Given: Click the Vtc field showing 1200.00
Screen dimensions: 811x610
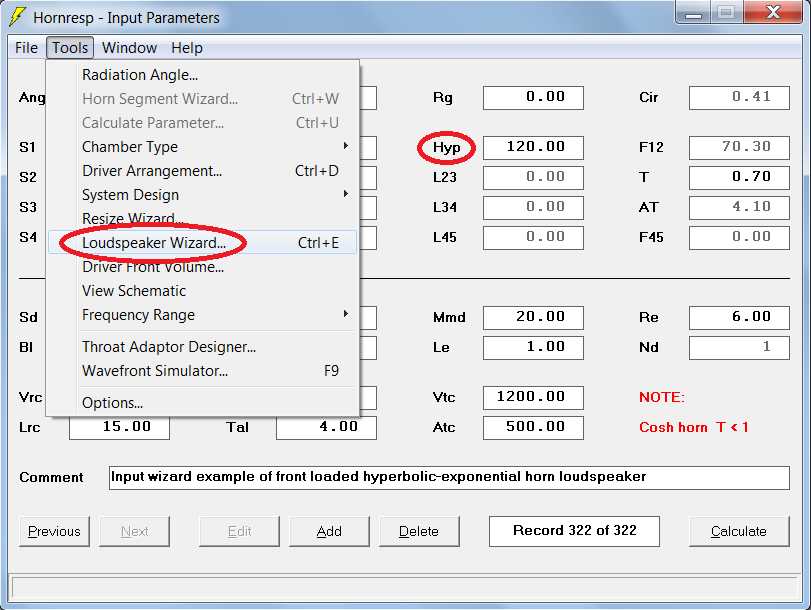Looking at the screenshot, I should [x=533, y=398].
